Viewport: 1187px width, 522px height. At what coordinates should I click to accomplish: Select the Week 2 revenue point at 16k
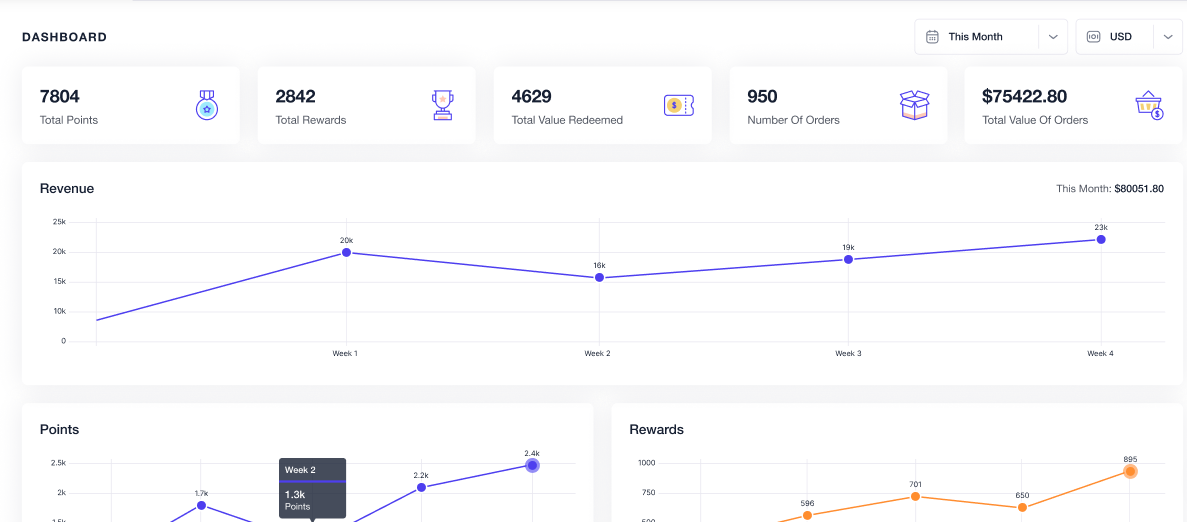point(599,277)
